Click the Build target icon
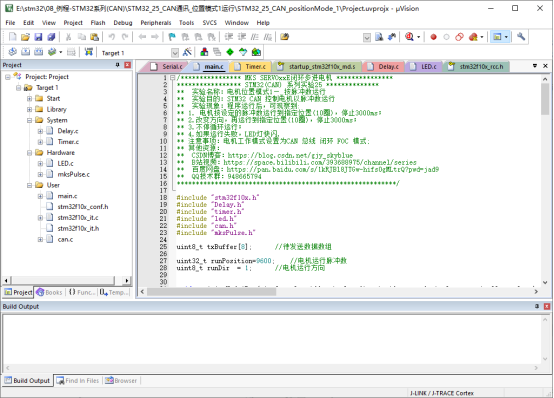This screenshot has height=398, width=554. tap(25, 52)
